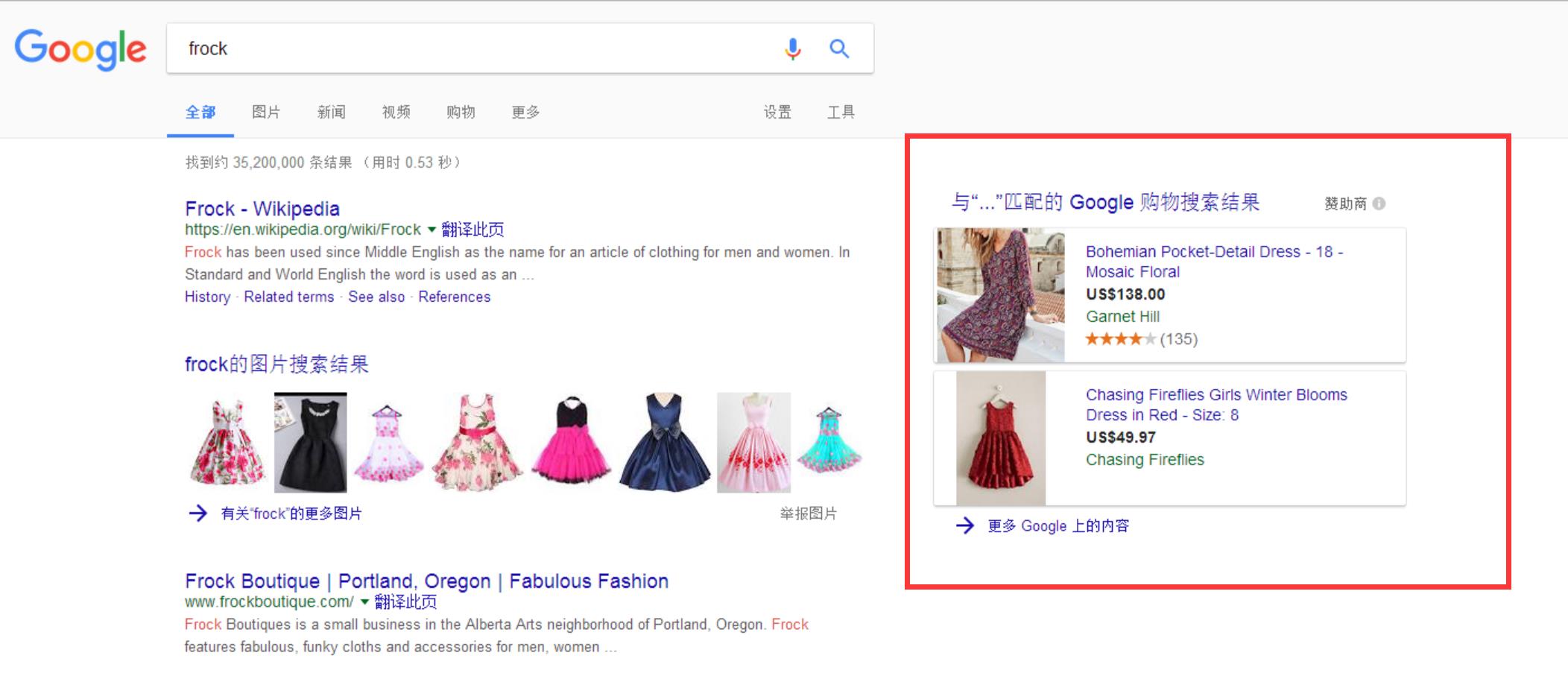Click the US$49.97 price

[x=1121, y=438]
